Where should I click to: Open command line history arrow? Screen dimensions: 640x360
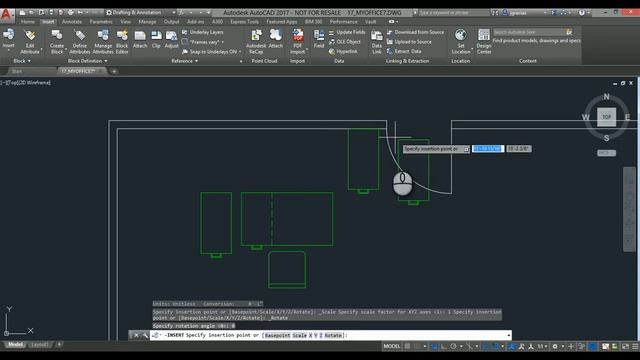click(509, 335)
